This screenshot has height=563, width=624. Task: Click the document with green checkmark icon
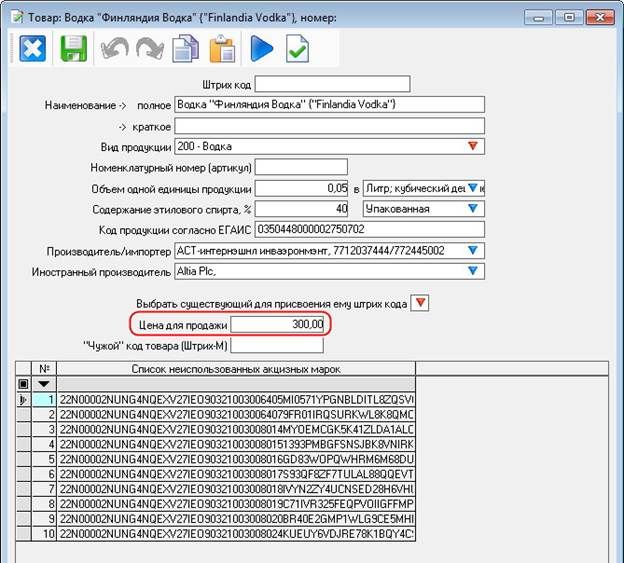(x=297, y=49)
